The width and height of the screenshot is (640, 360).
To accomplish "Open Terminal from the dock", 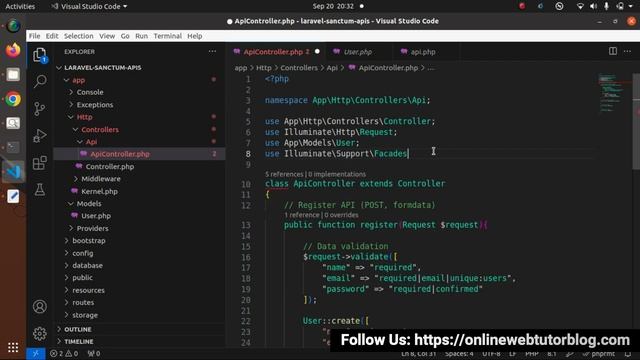I will 13,147.
